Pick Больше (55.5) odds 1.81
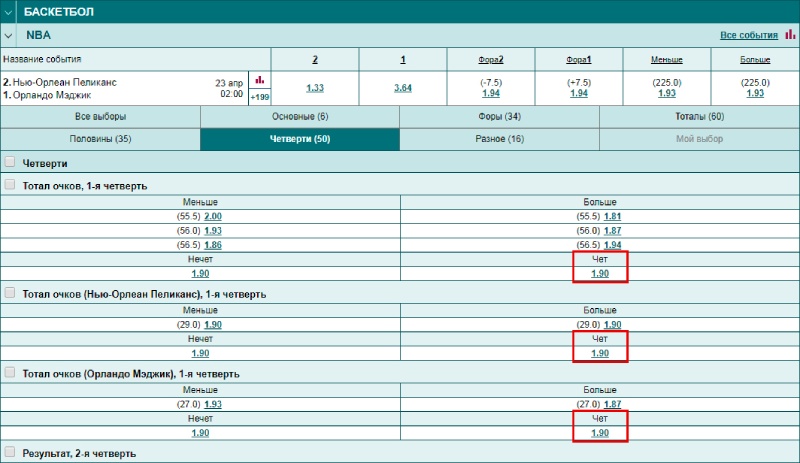 (612, 216)
